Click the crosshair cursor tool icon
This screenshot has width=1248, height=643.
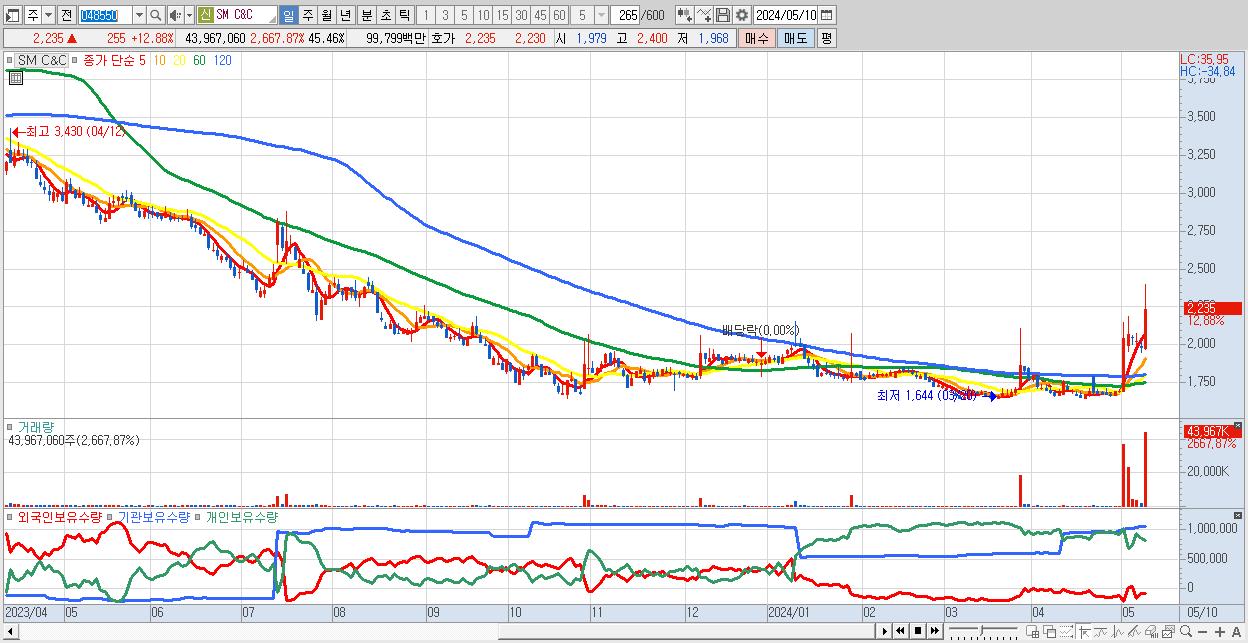pyautogui.click(x=1085, y=631)
